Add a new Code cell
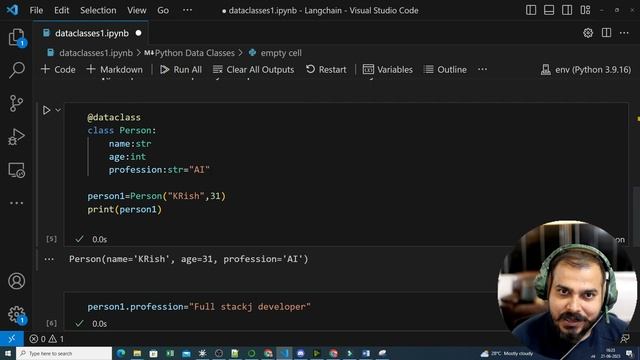Viewport: 640px width, 360px height. [58, 70]
